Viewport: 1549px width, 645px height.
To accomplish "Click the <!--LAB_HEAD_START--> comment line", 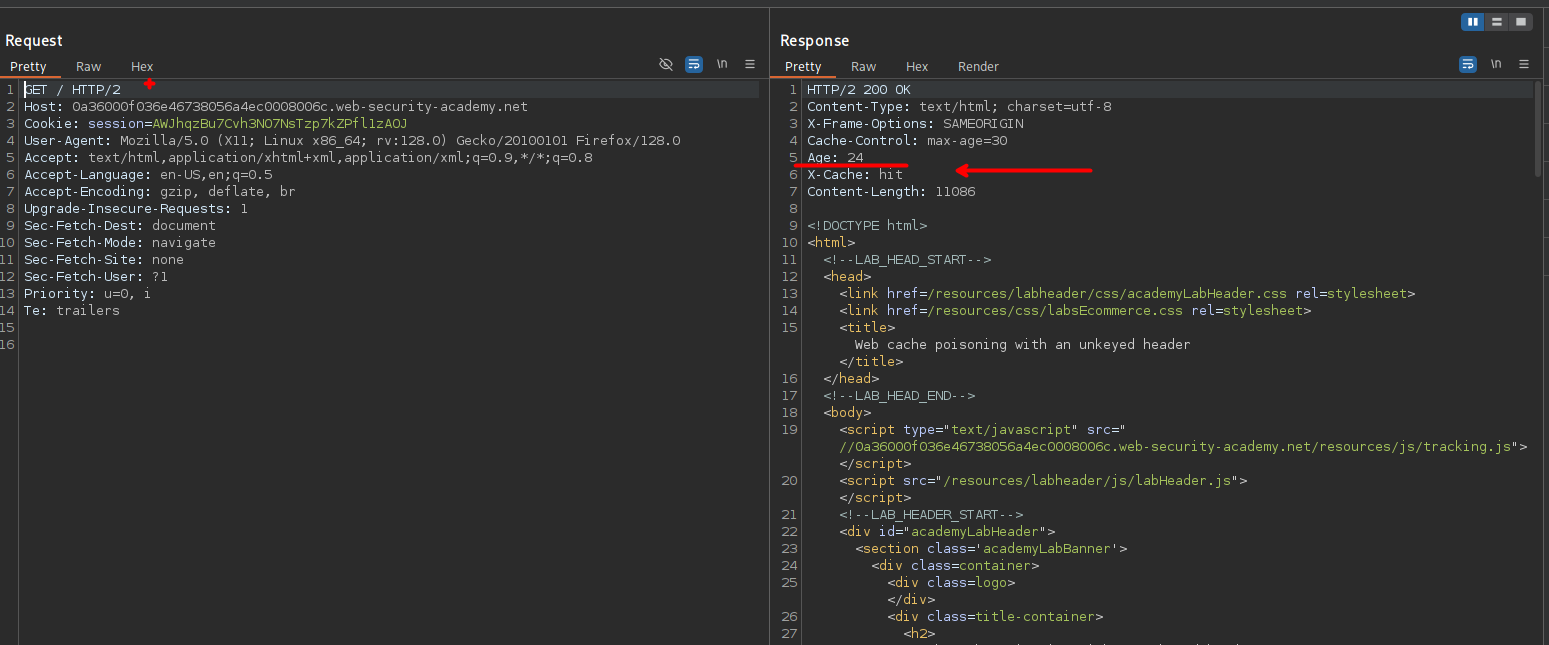I will tap(907, 260).
